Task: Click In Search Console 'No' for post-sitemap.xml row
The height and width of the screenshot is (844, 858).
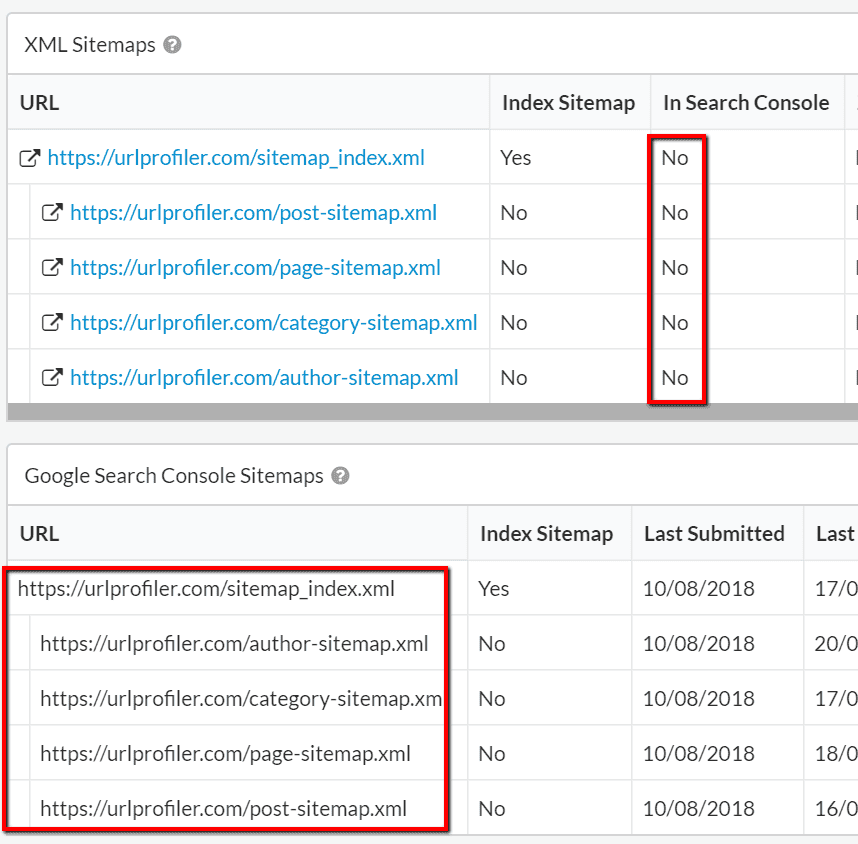Action: coord(675,213)
